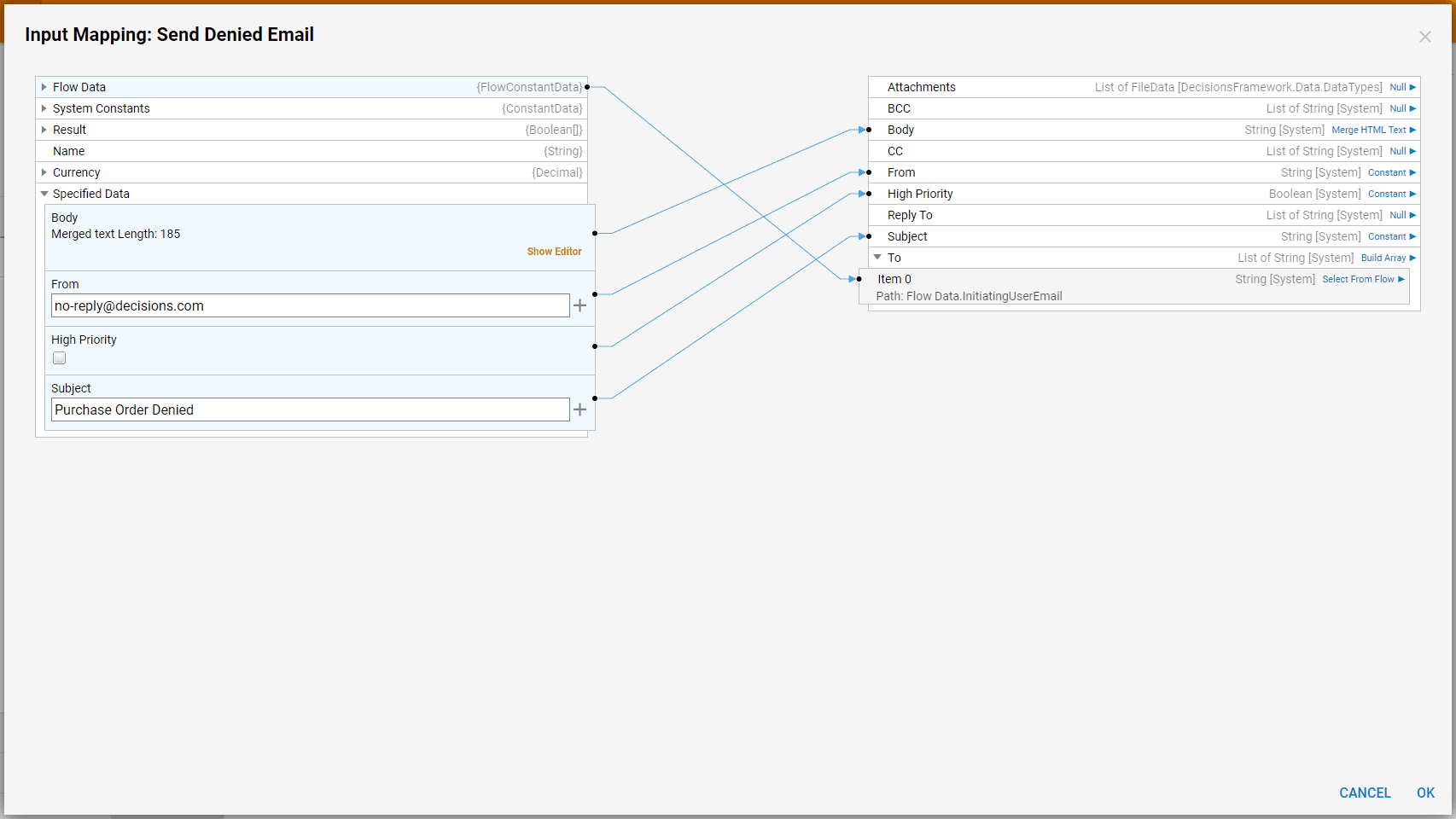Open Select From Flow dropdown for Item 0
Screen dimensions: 1456x819
(1362, 279)
